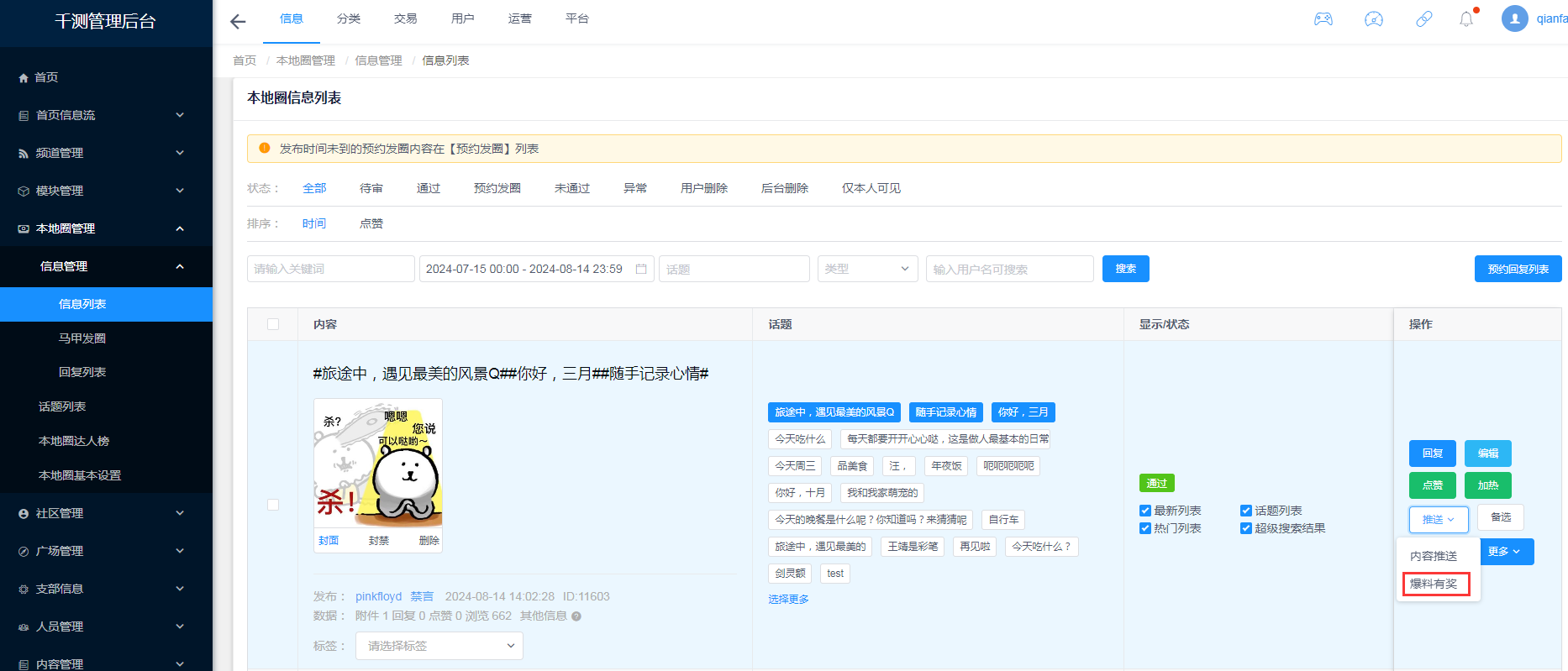Select 内容推送 from push menu
Screen dimensions: 1568x671
[x=1434, y=556]
